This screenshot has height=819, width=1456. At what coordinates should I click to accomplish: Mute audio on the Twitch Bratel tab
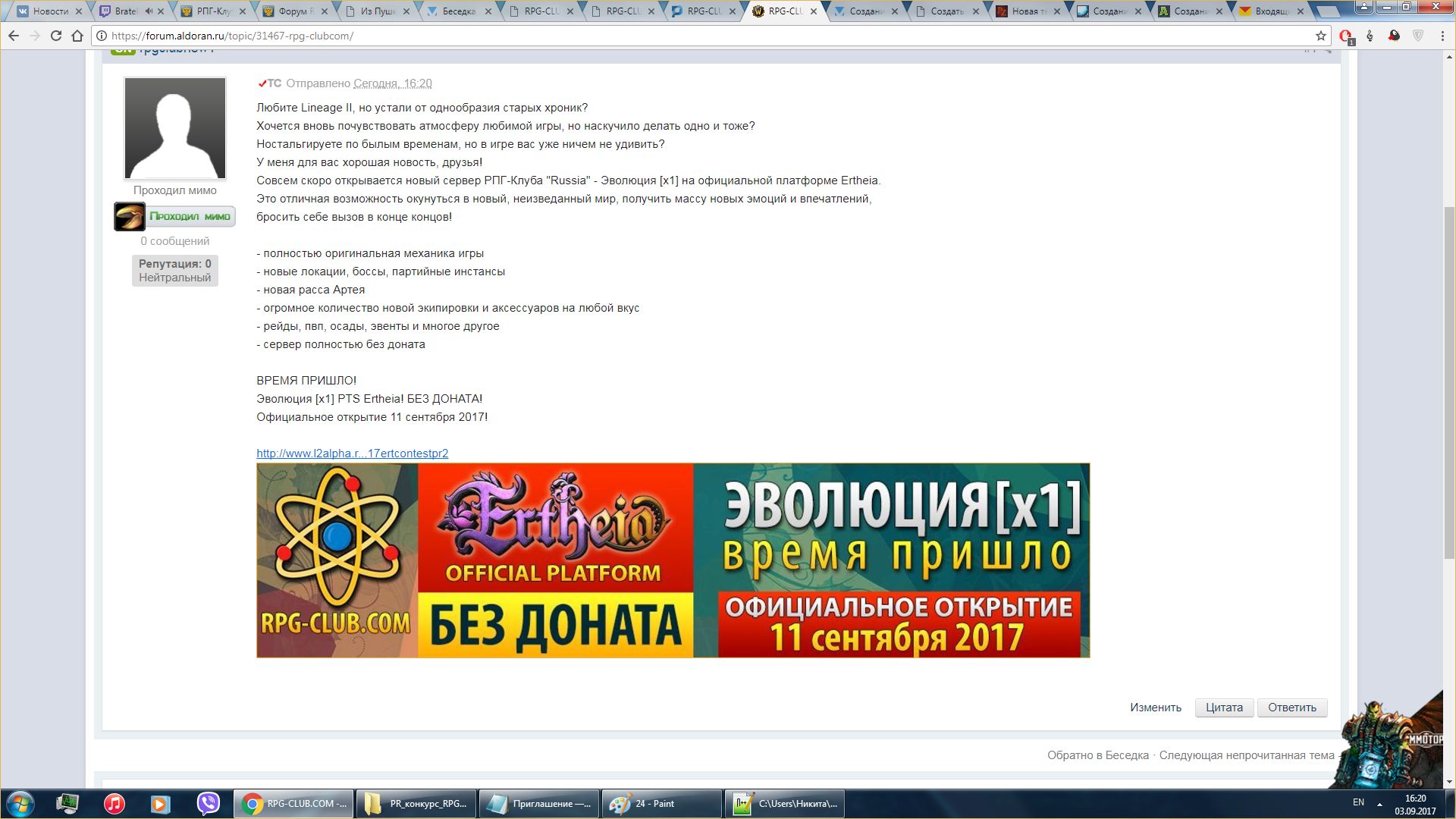(x=149, y=11)
